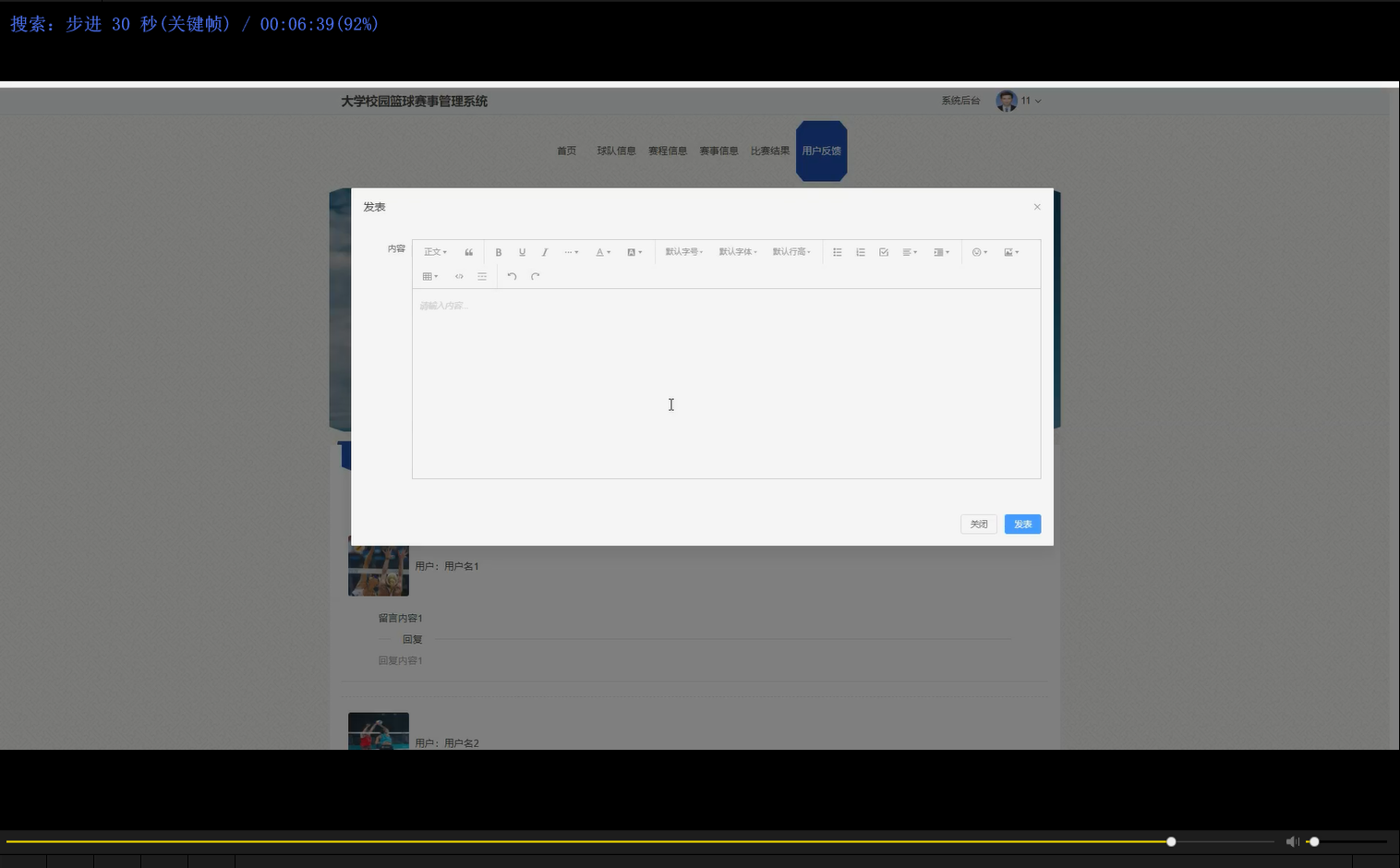
Task: Insert a block quote in editor
Action: pyautogui.click(x=469, y=252)
